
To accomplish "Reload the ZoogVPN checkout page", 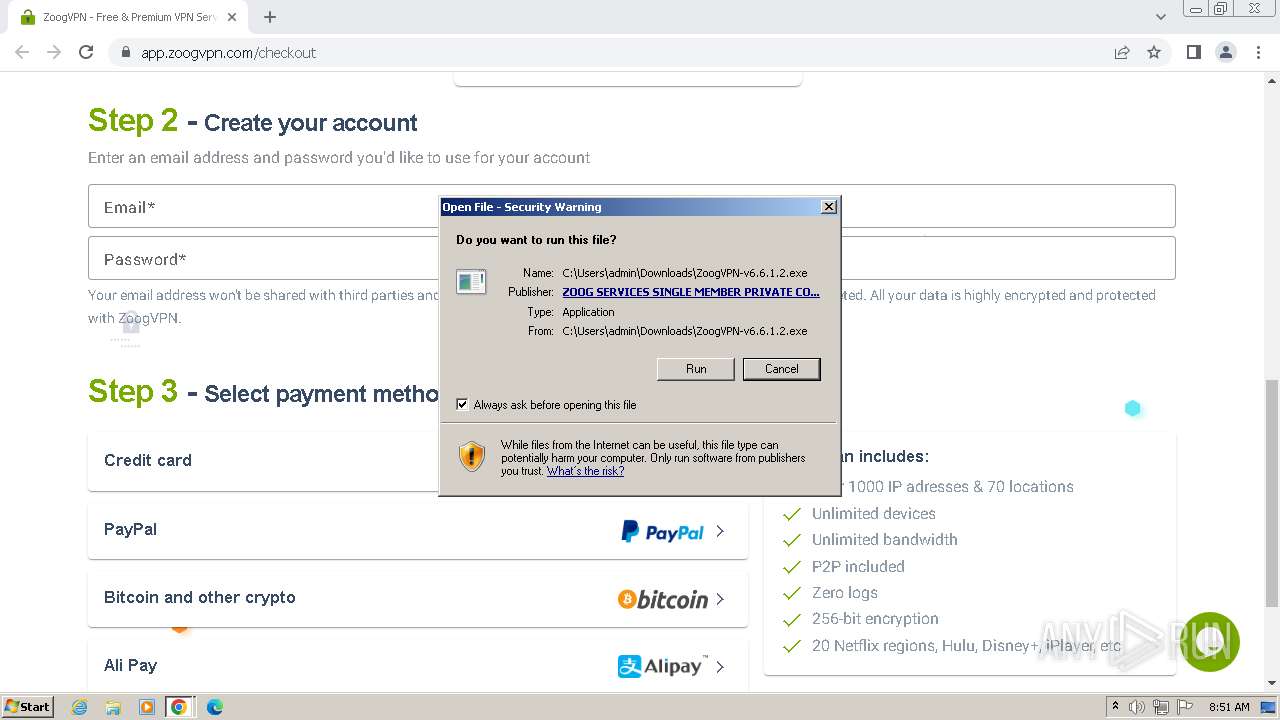I will click(x=86, y=52).
